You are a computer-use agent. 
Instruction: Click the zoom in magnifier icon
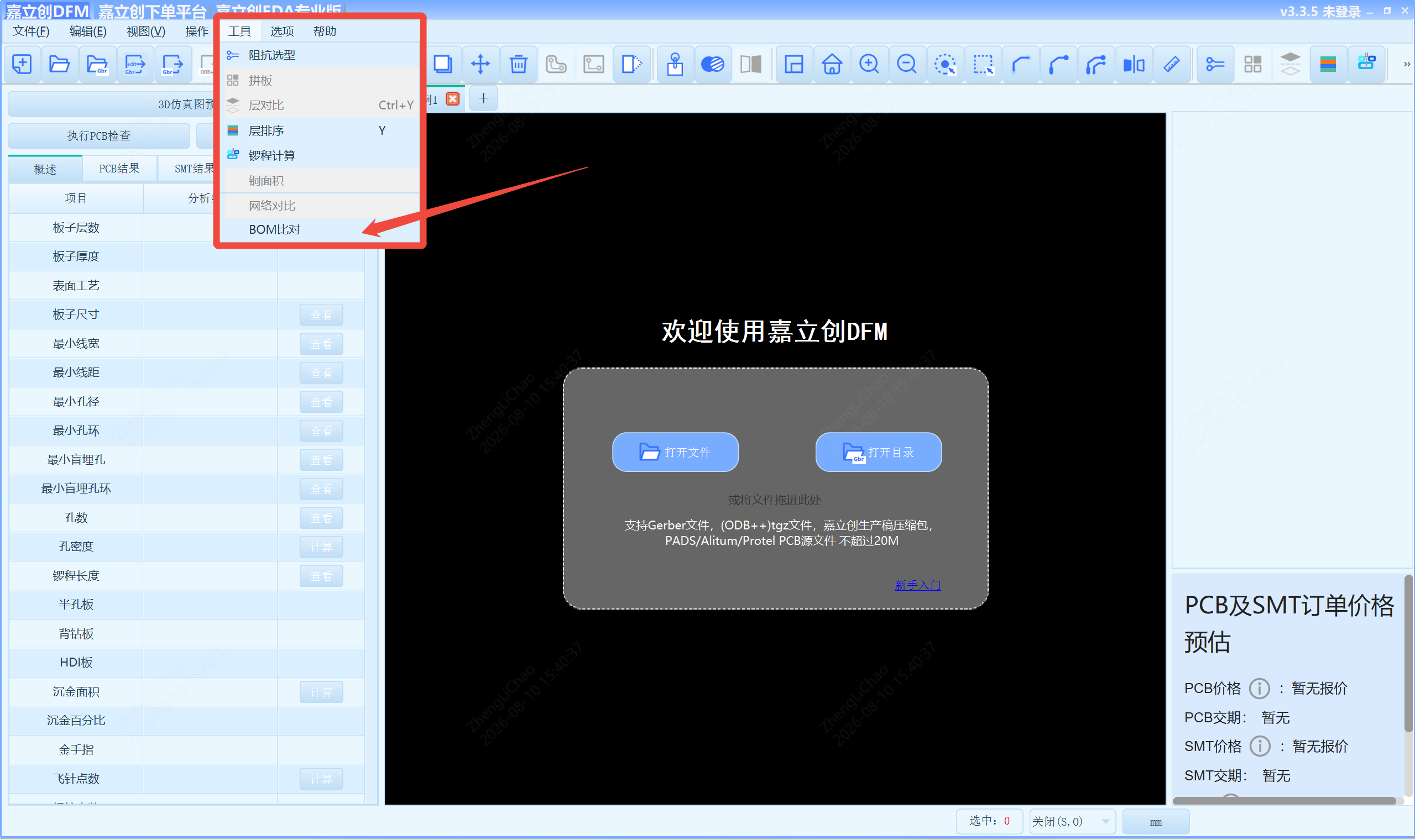click(869, 64)
